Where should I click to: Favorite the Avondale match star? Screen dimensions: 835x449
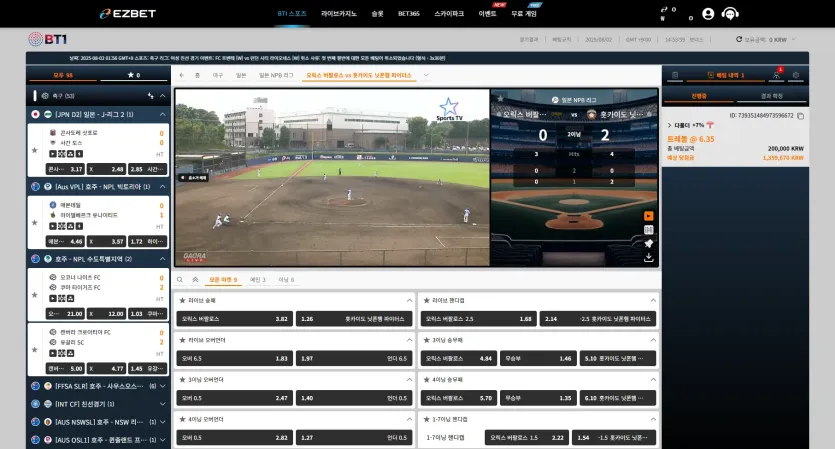point(35,223)
